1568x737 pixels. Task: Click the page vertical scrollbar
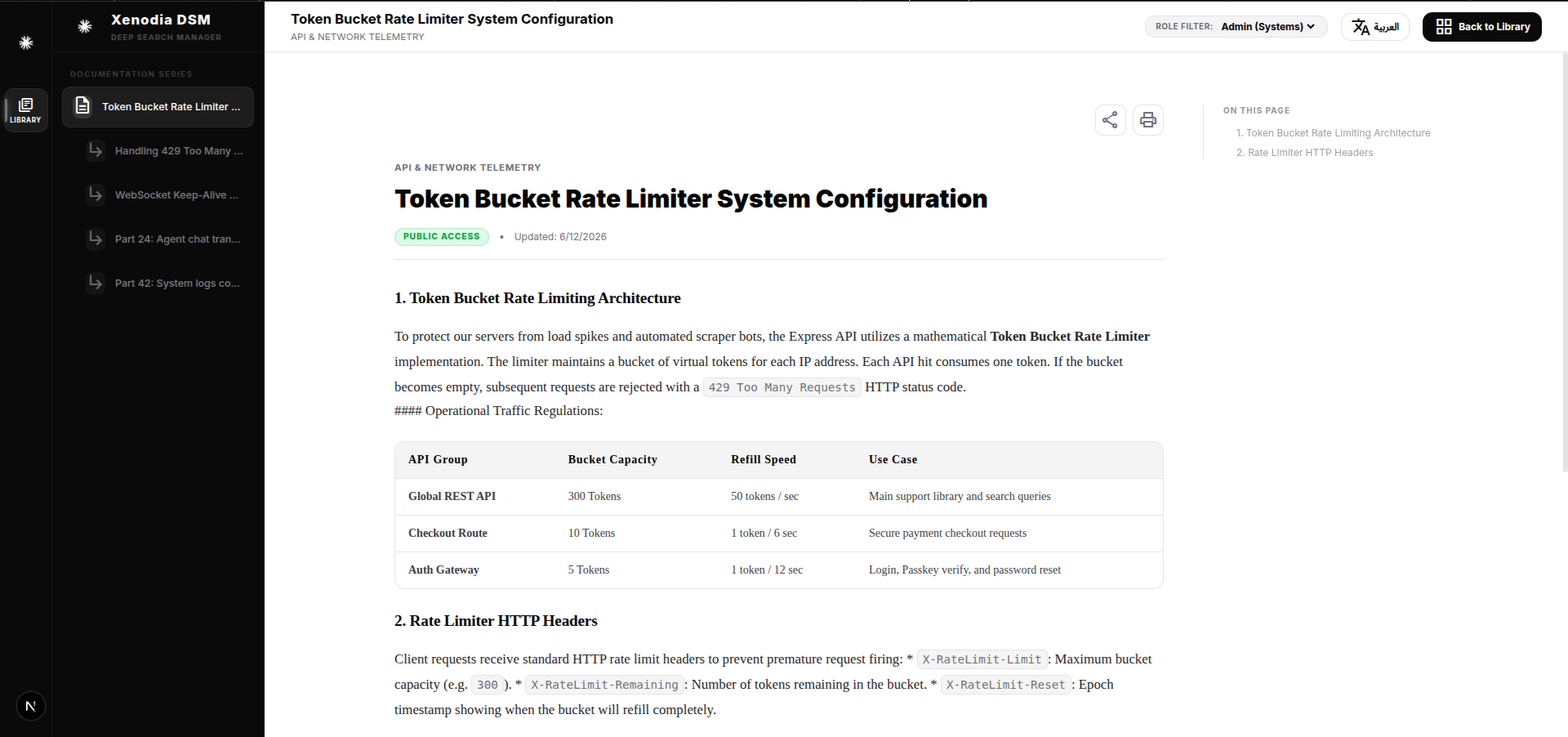click(x=1564, y=261)
